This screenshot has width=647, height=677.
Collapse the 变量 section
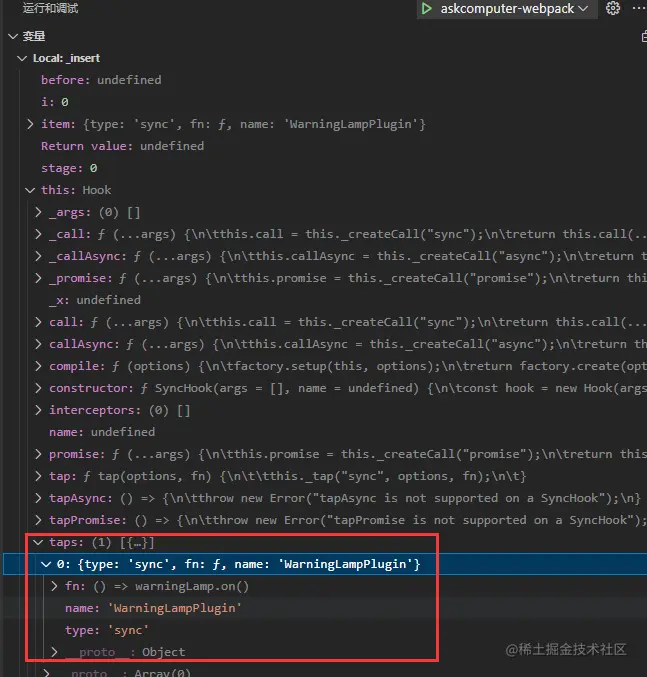[13, 37]
